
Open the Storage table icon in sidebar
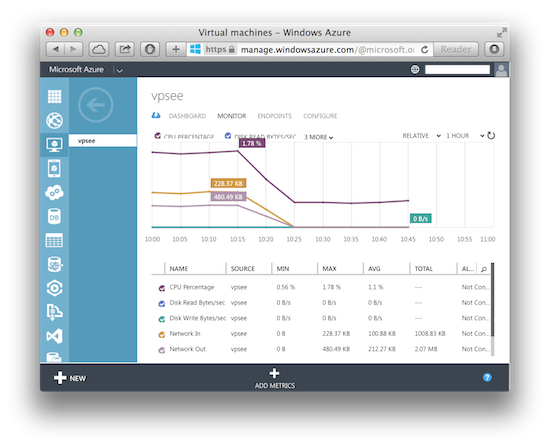(x=54, y=240)
